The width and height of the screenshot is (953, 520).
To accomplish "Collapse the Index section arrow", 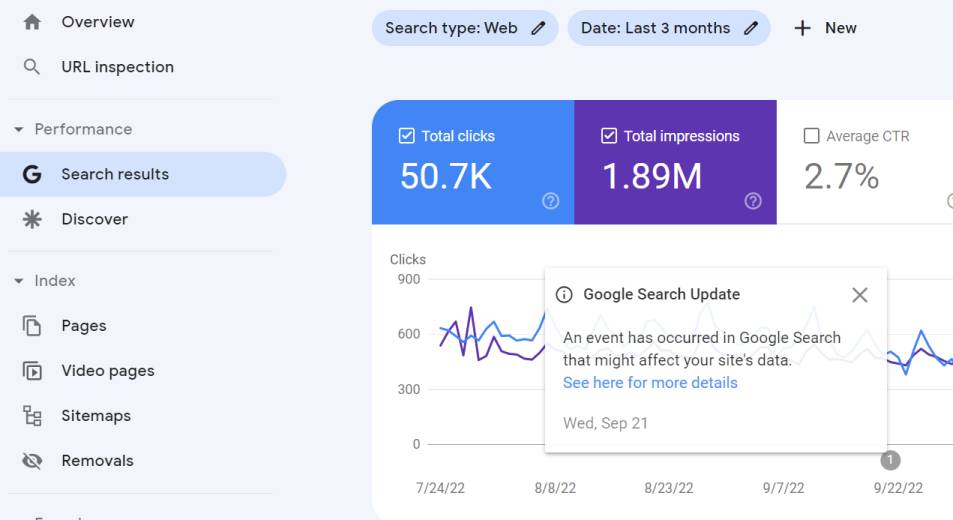I will [19, 281].
